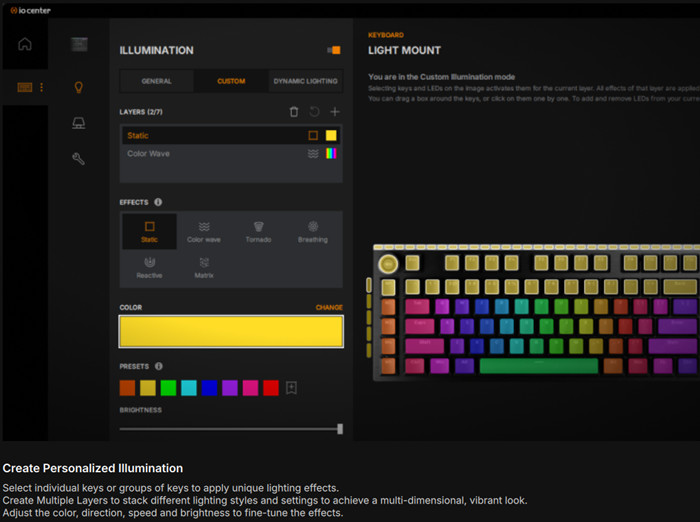Click the io center logo
Viewport: 700px width, 522px height.
pyautogui.click(x=30, y=10)
